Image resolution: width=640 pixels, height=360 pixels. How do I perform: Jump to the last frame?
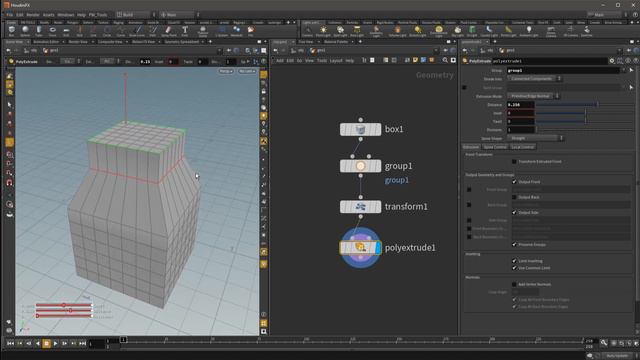tap(82, 344)
